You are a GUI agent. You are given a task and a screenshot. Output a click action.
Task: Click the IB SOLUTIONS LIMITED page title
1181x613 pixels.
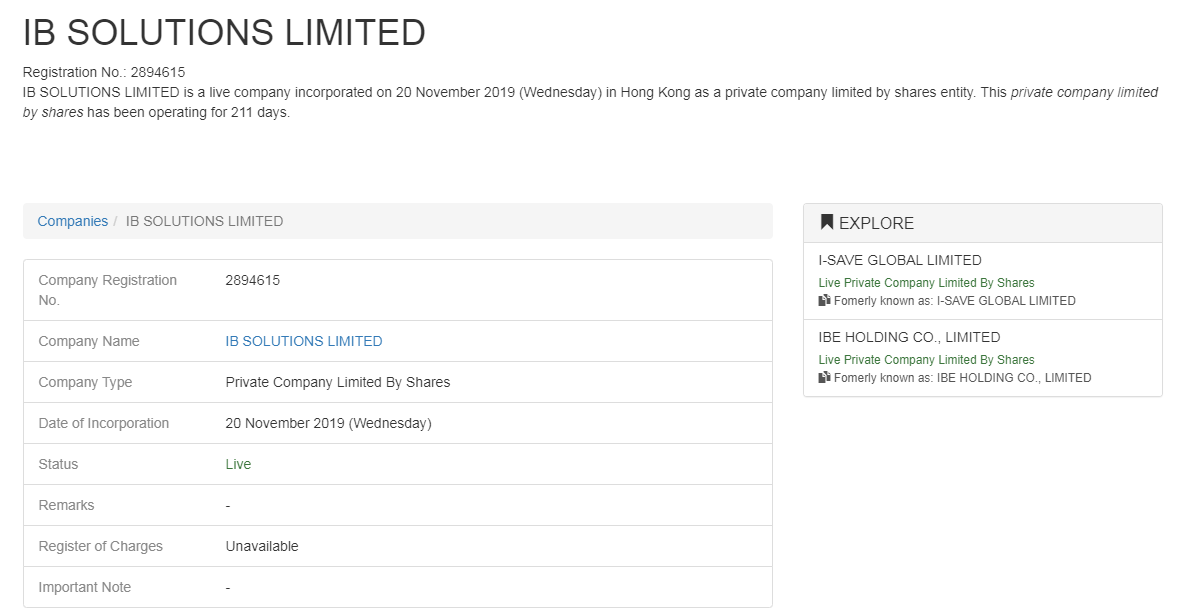(x=224, y=32)
